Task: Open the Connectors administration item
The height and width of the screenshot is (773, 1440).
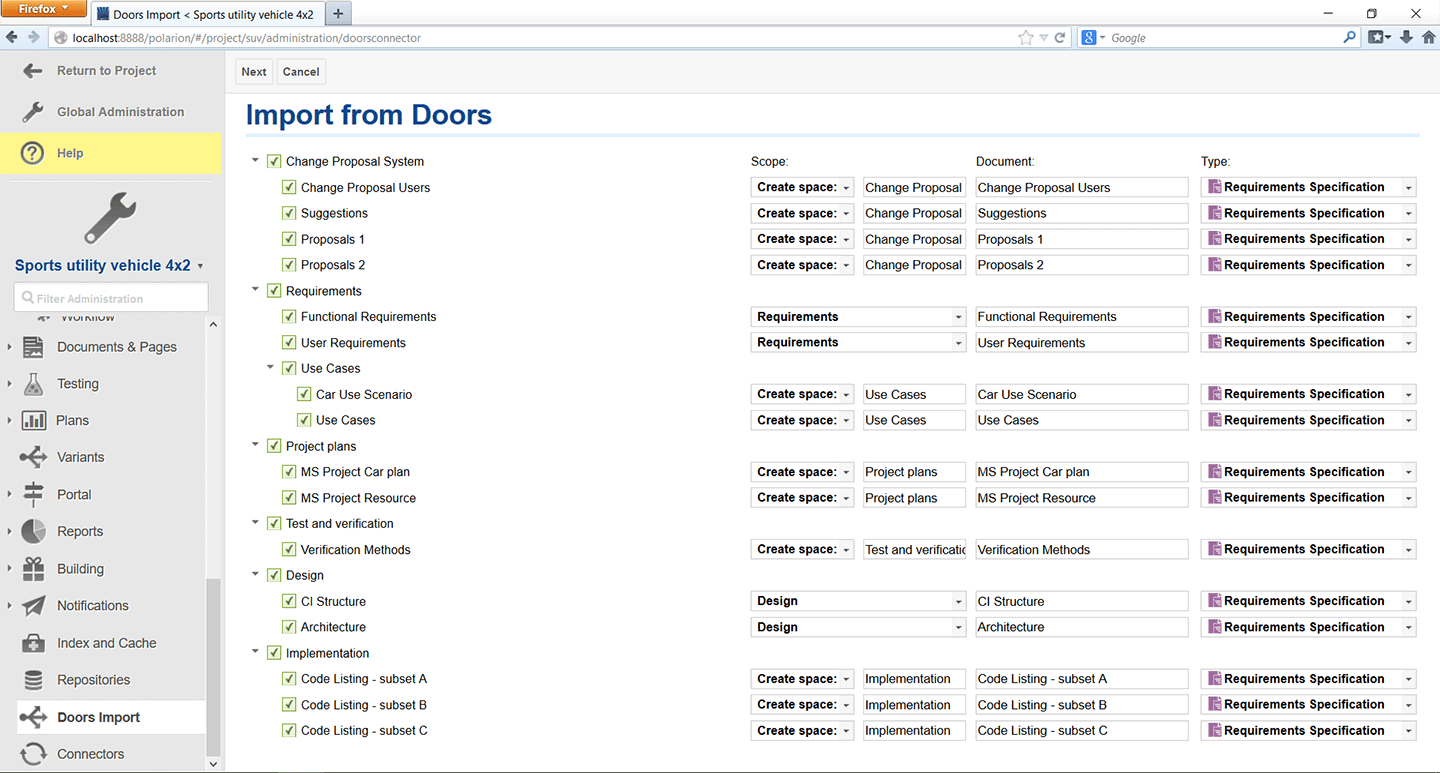Action: tap(90, 754)
